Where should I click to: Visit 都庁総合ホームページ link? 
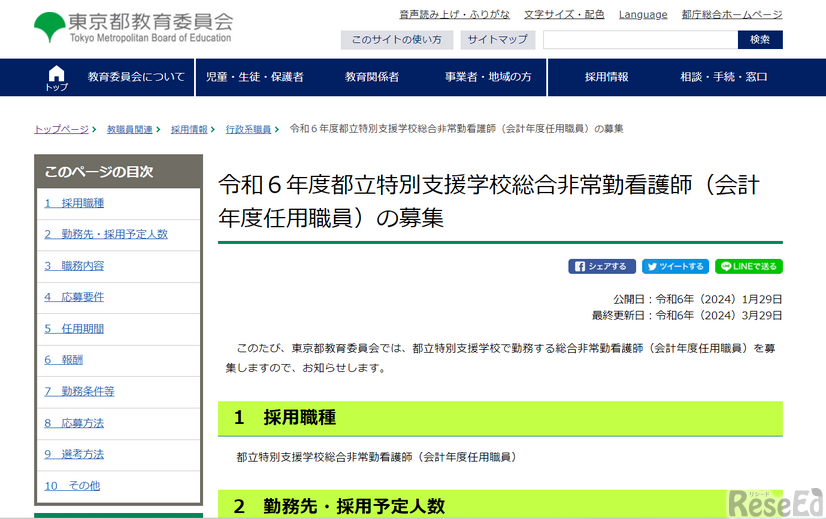tap(732, 15)
